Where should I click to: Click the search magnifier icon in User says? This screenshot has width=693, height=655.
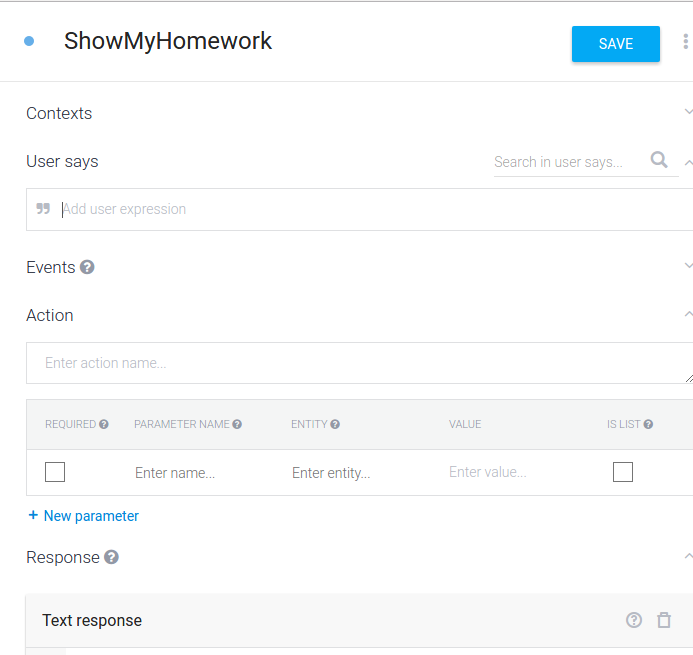coord(659,160)
